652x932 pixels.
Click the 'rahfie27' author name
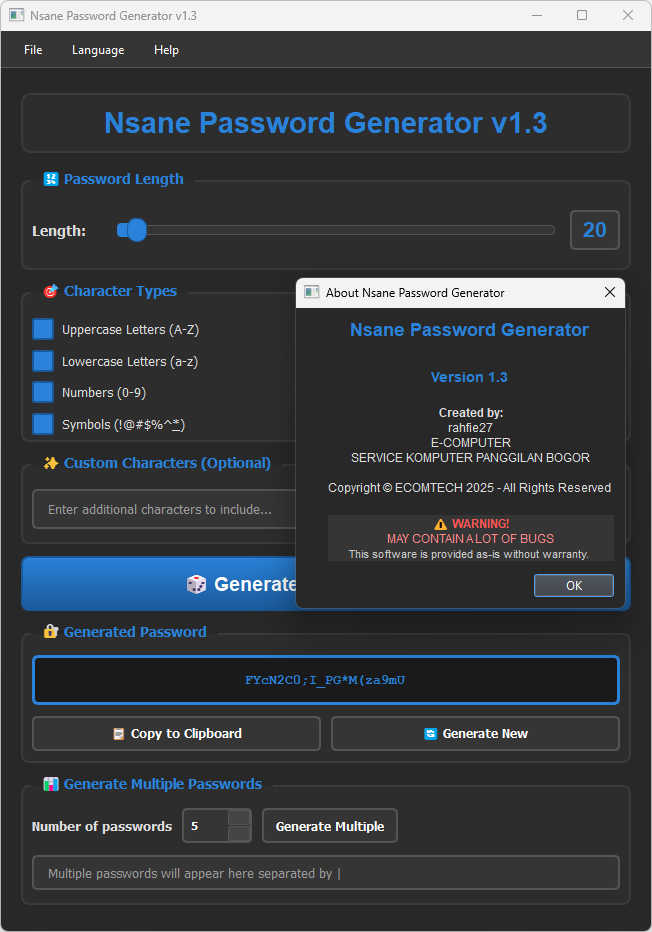(470, 427)
